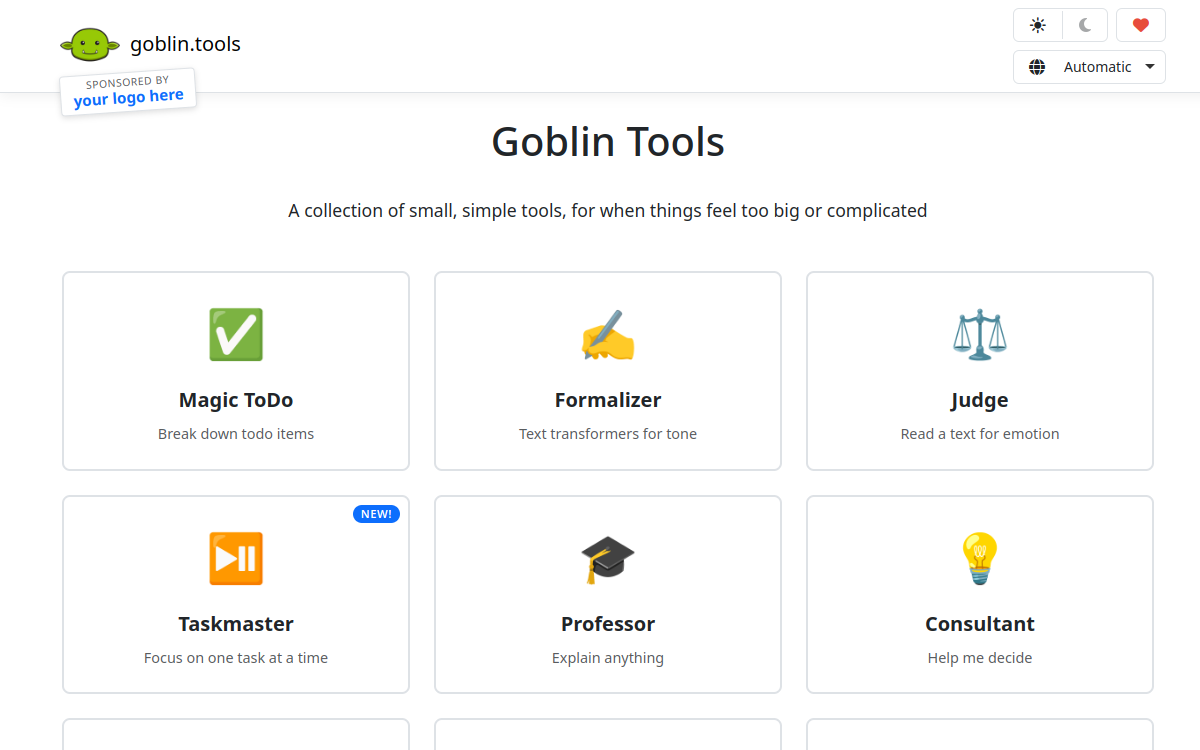Switch to light mode sun icon
This screenshot has height=750, width=1200.
(x=1038, y=26)
